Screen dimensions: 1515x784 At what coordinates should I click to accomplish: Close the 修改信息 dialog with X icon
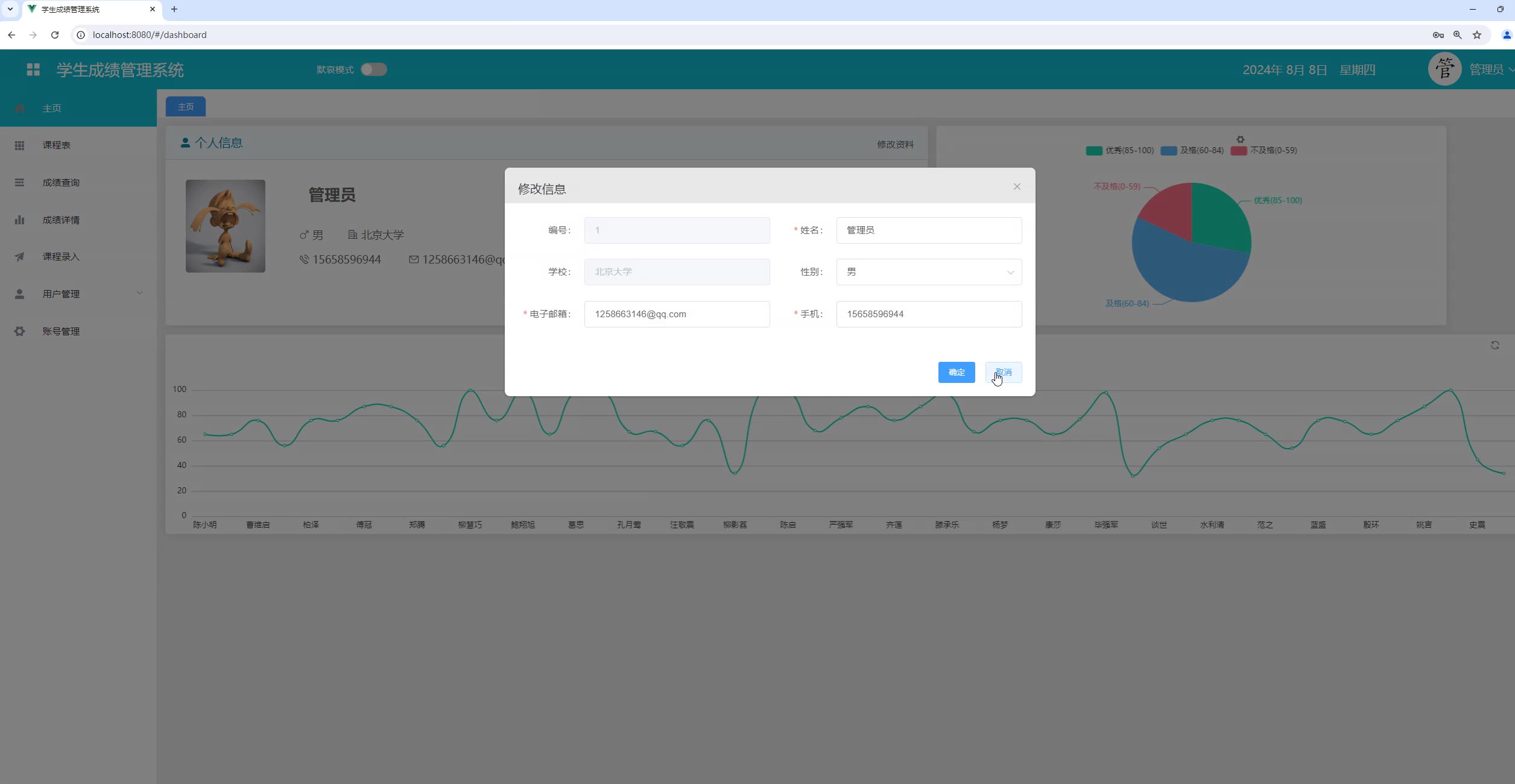(x=1017, y=187)
